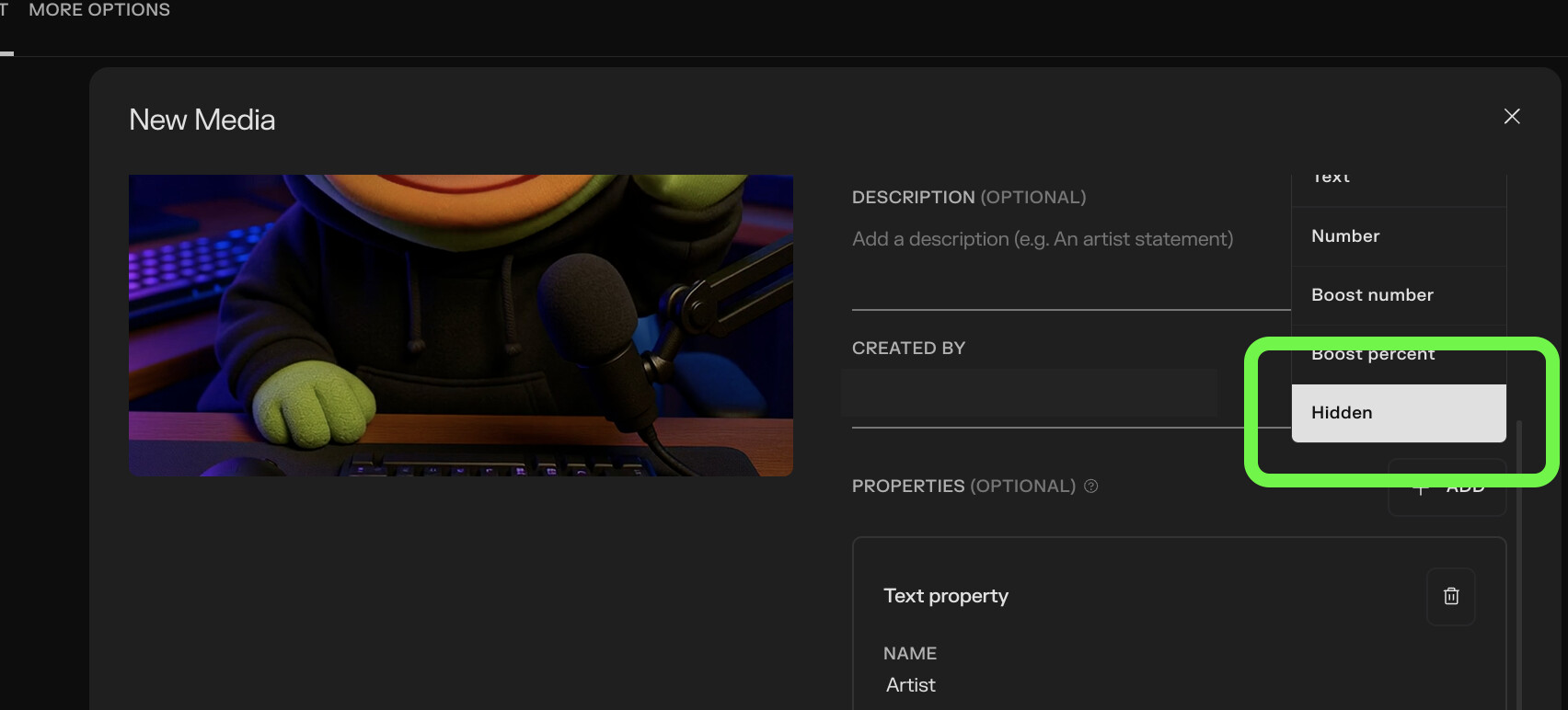The width and height of the screenshot is (1568, 710).
Task: Click the NAME label in Text property
Action: pyautogui.click(x=909, y=654)
